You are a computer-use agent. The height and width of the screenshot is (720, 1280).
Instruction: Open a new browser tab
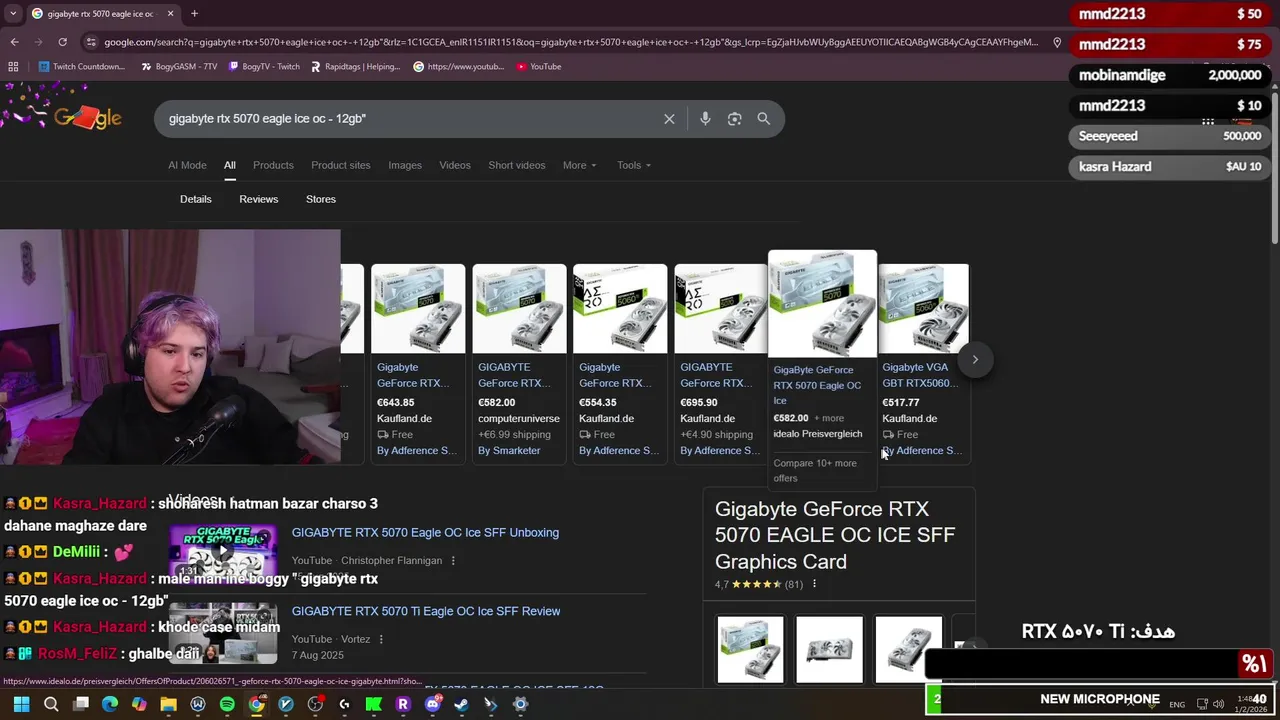pos(194,13)
